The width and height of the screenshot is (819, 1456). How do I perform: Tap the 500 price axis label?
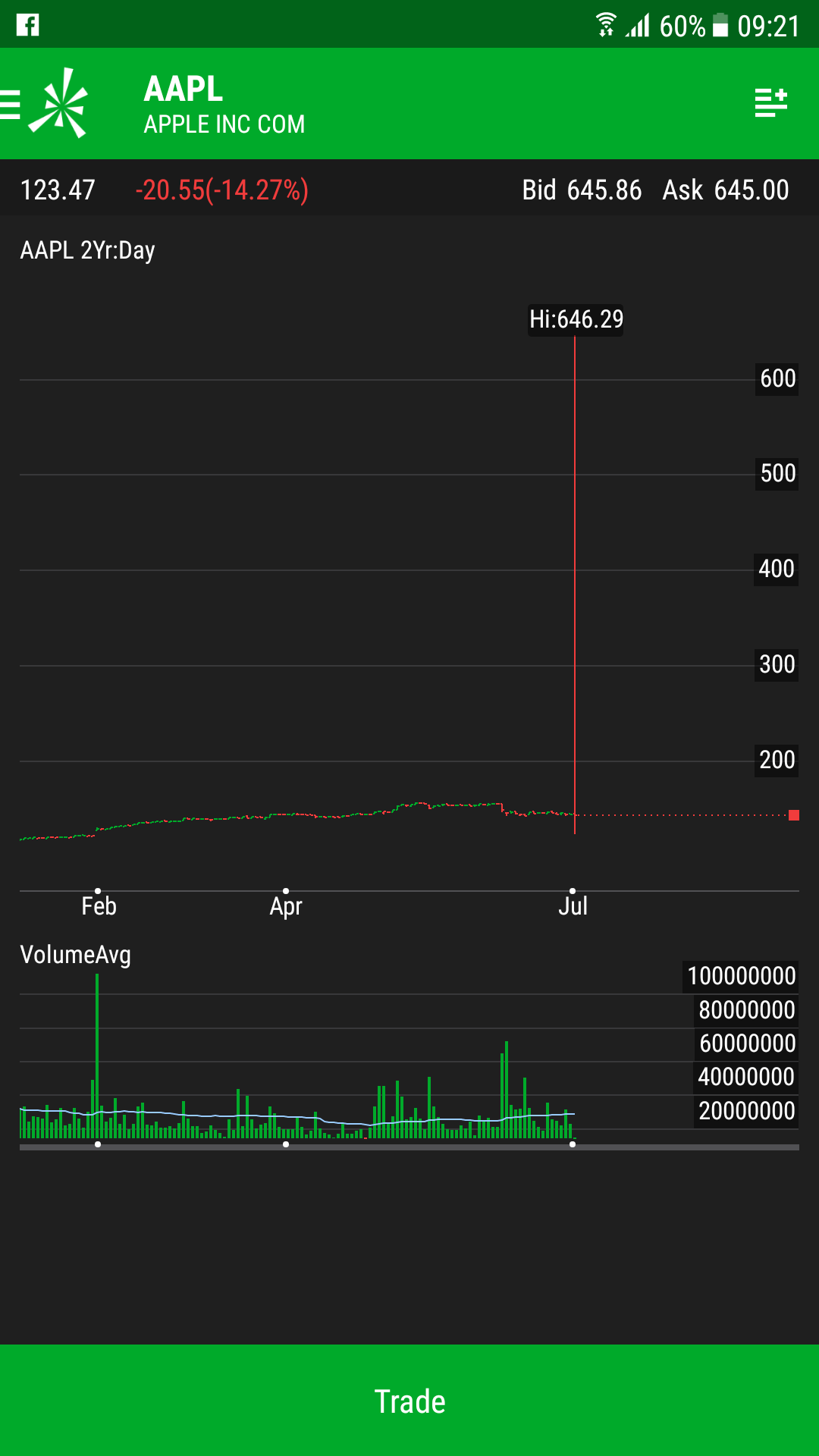pos(777,474)
